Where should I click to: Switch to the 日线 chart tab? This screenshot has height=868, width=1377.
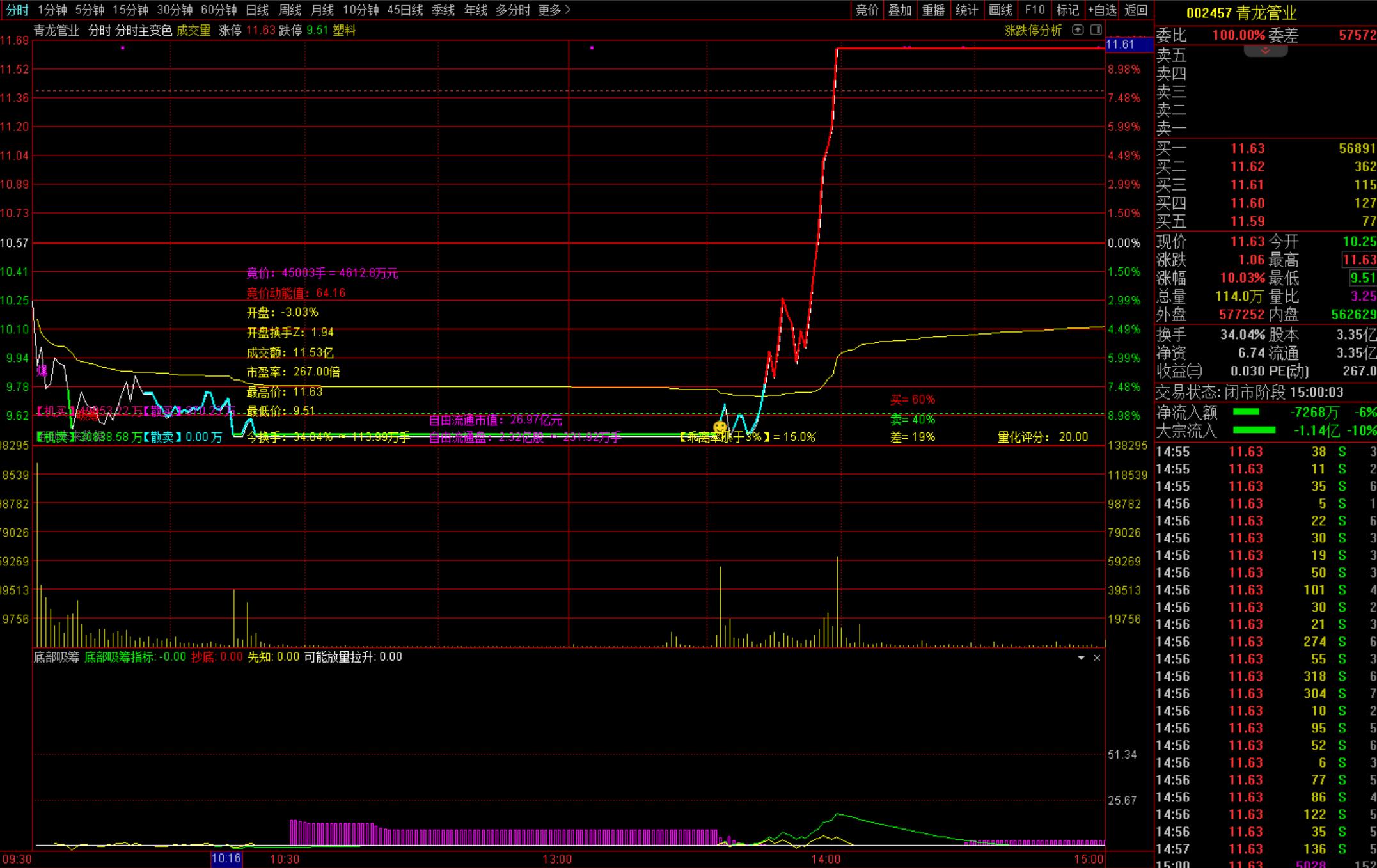[257, 10]
